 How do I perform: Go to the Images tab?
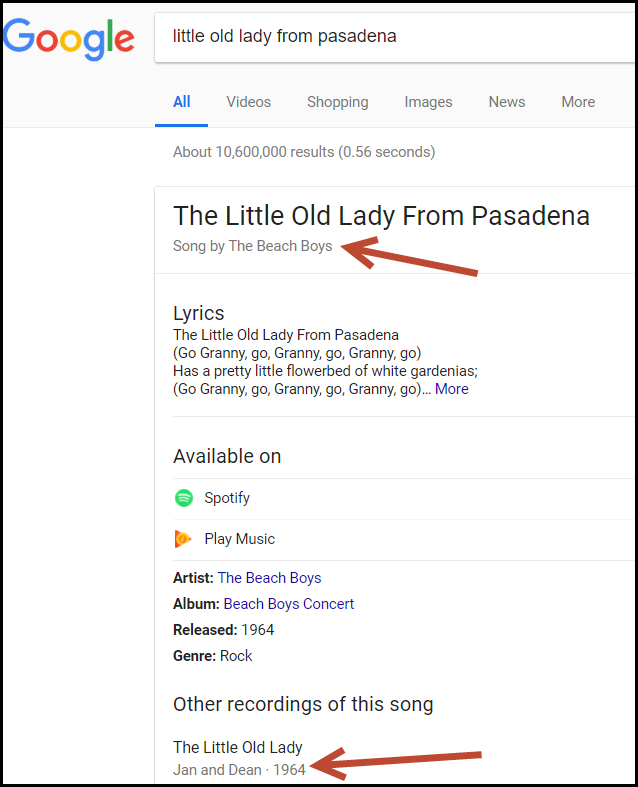coord(428,102)
